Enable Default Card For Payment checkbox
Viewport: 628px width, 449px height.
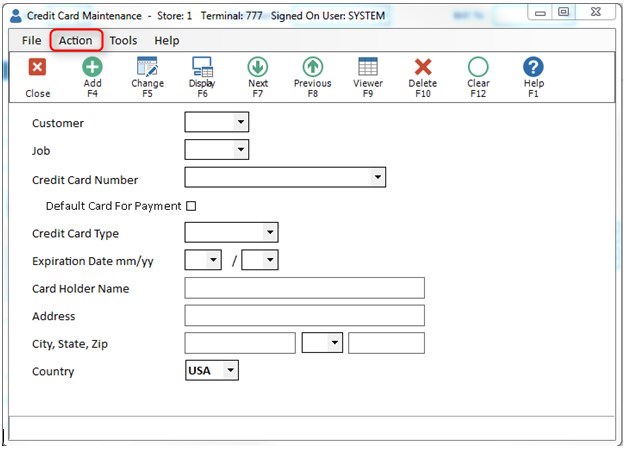pos(191,206)
